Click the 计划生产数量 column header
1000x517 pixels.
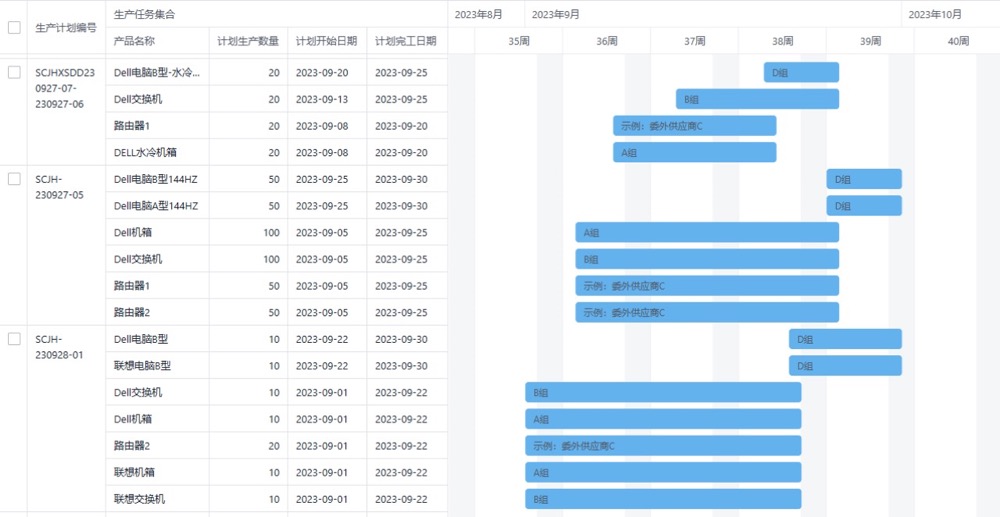248,41
